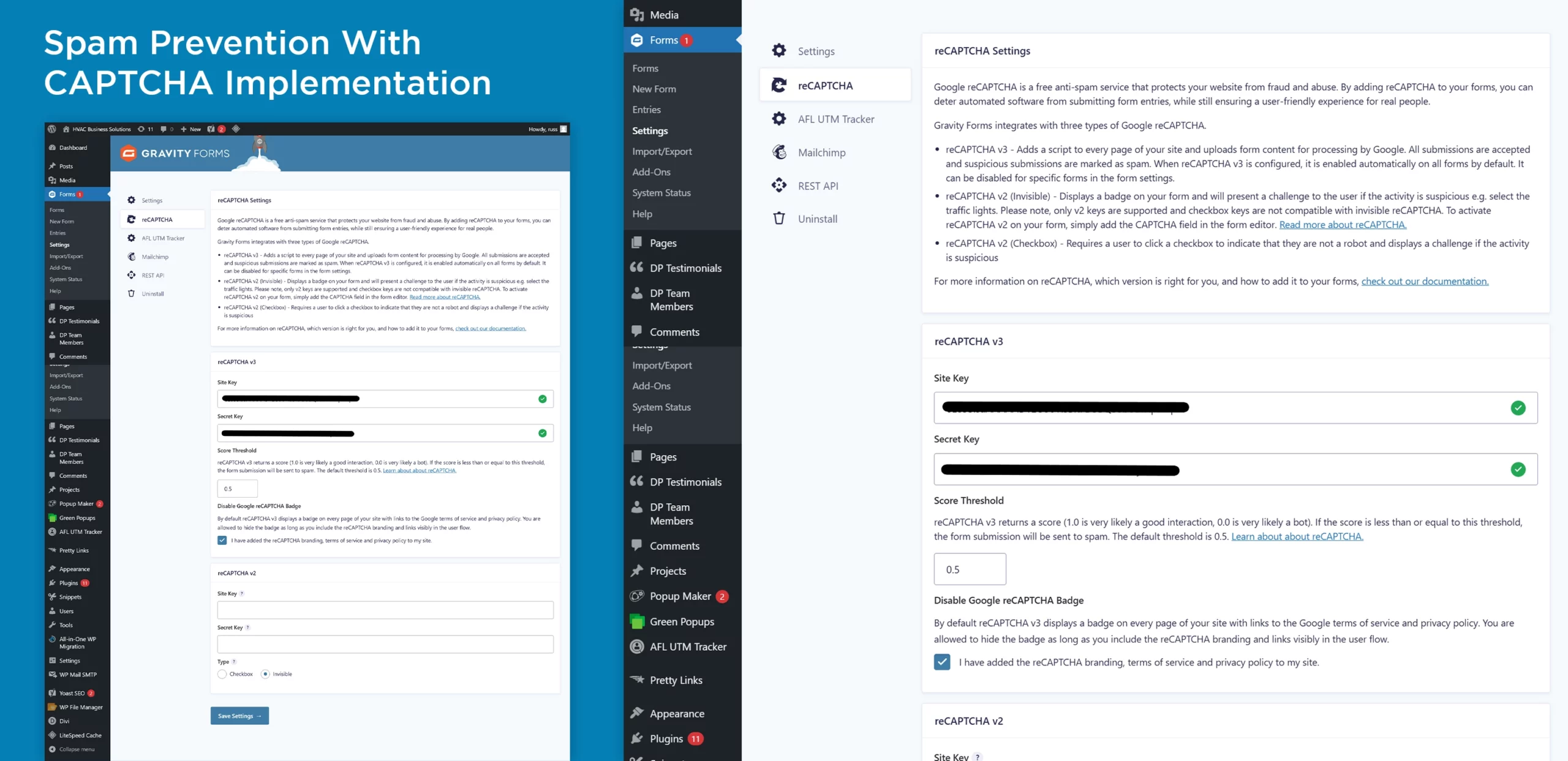1568x761 pixels.
Task: Click the v3 Site Key field in enlarged view
Action: point(1235,408)
